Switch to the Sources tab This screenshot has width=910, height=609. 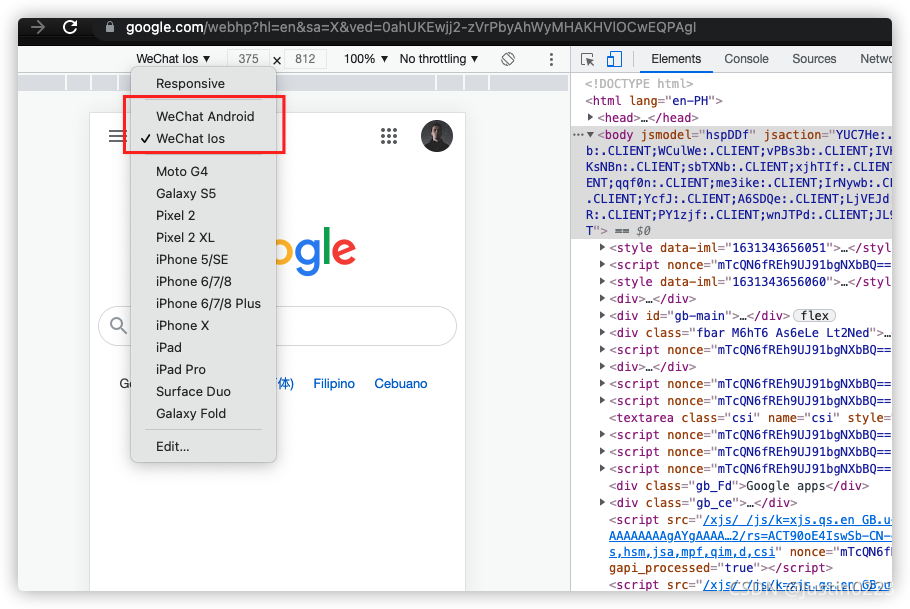click(x=814, y=59)
